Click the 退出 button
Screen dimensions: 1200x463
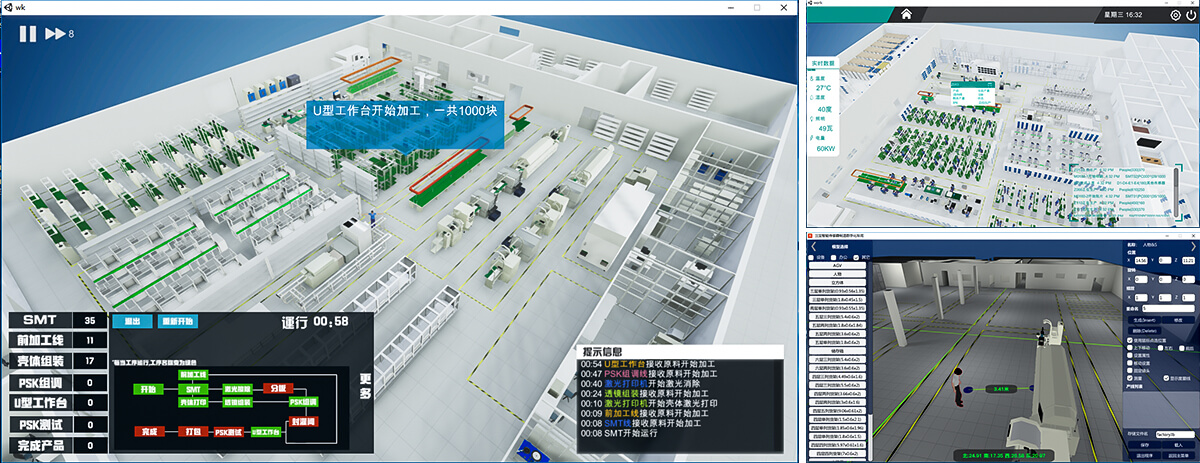click(x=127, y=321)
